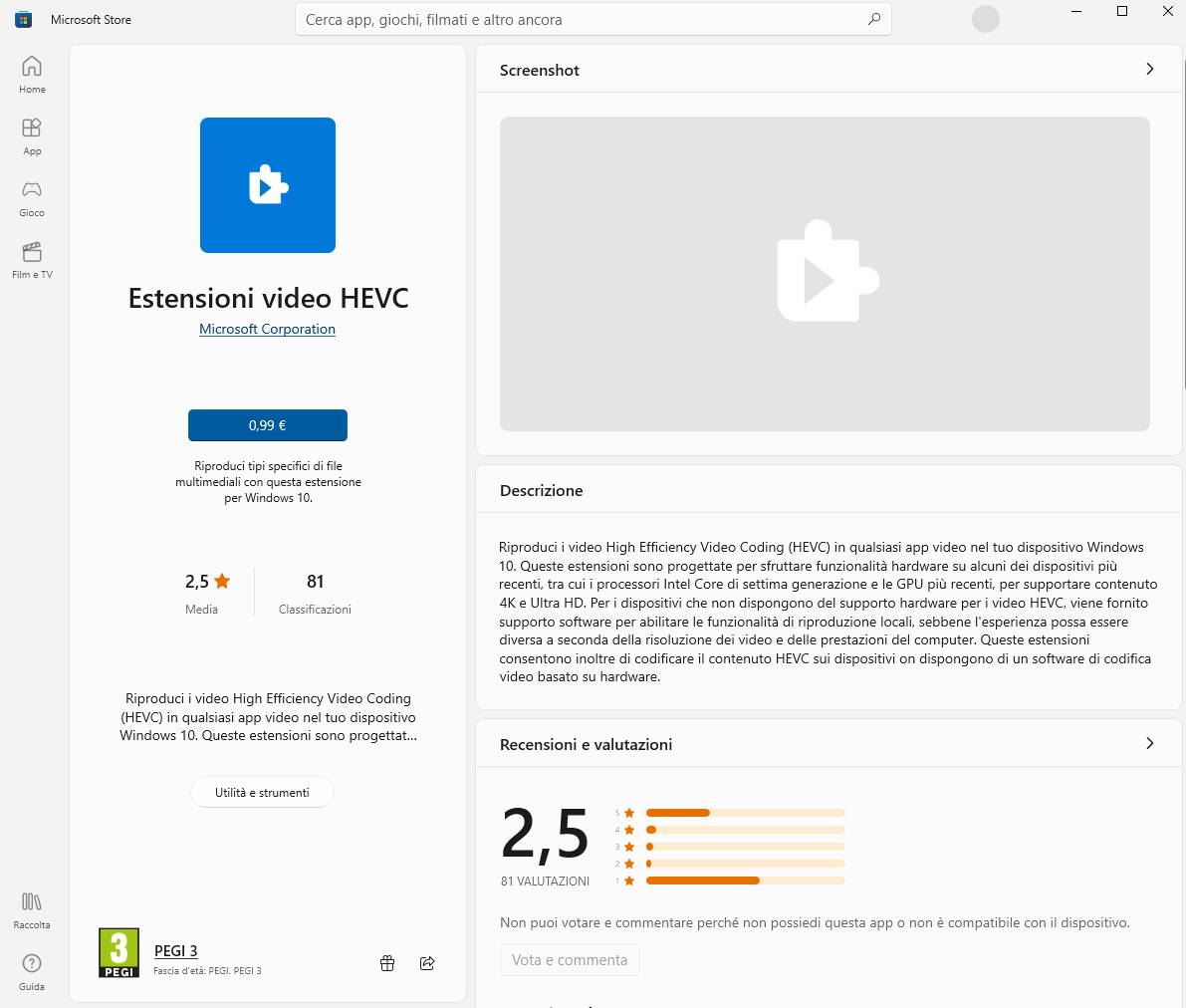Screen dimensions: 1186x1008
Task: Minimize the Microsoft Store window
Action: pos(1076,11)
